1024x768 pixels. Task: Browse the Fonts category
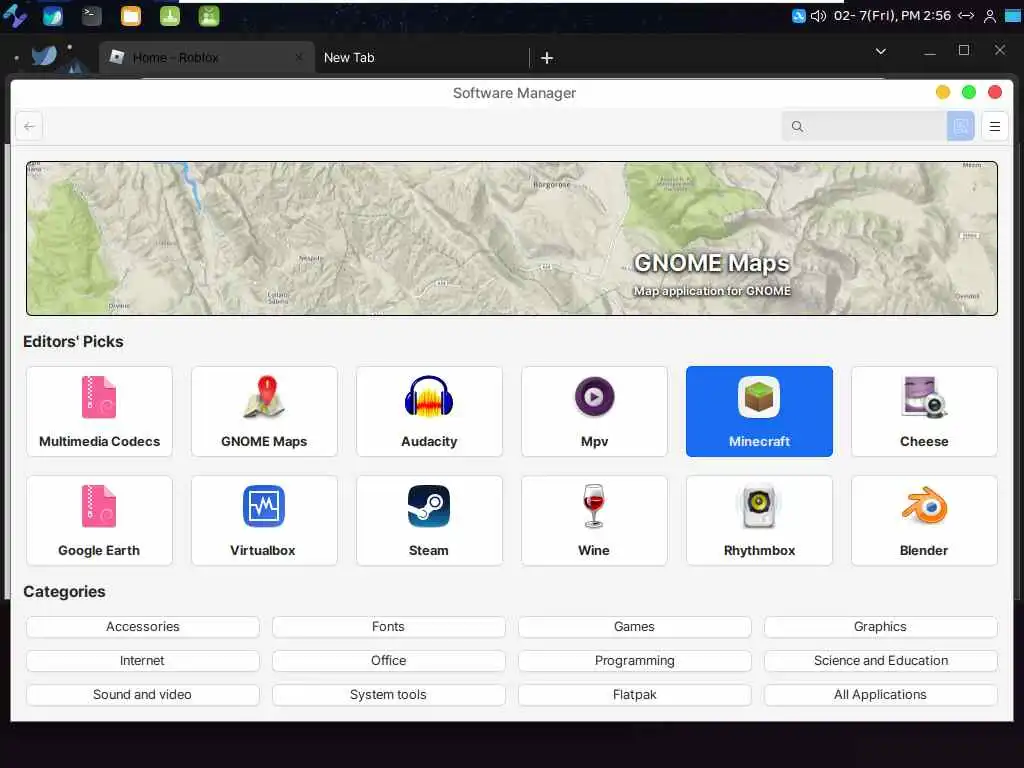tap(389, 626)
